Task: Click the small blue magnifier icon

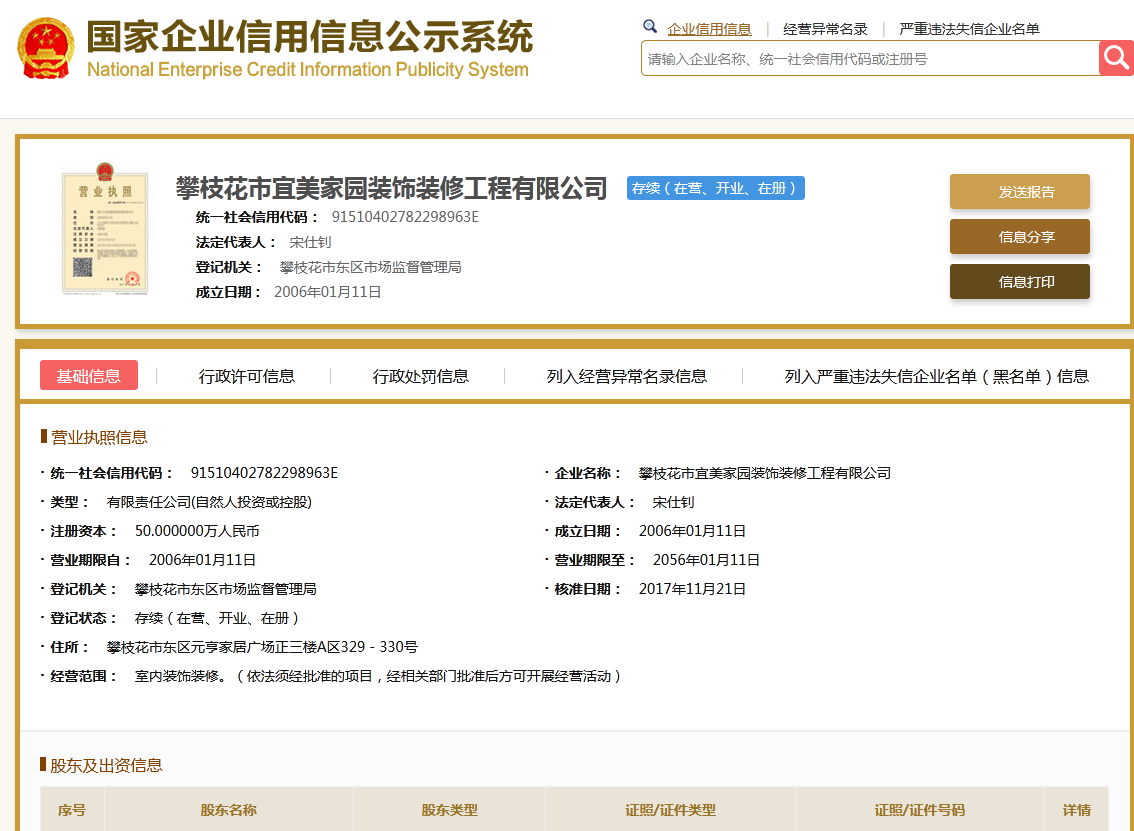Action: point(650,27)
